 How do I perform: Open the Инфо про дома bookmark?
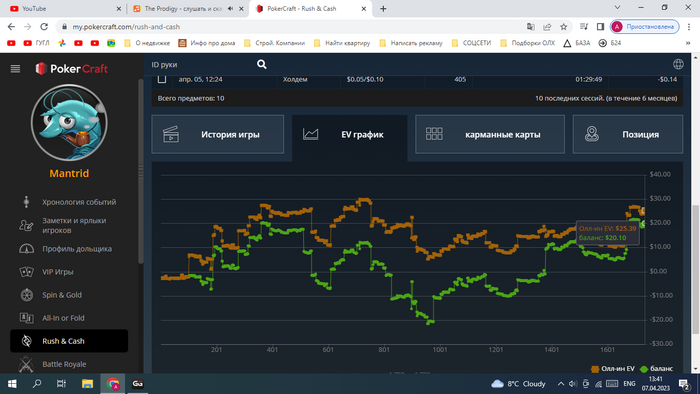coord(207,43)
